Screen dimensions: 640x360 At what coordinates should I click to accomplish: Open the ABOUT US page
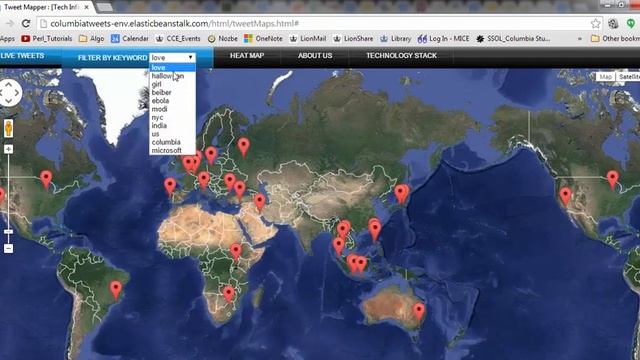[315, 56]
